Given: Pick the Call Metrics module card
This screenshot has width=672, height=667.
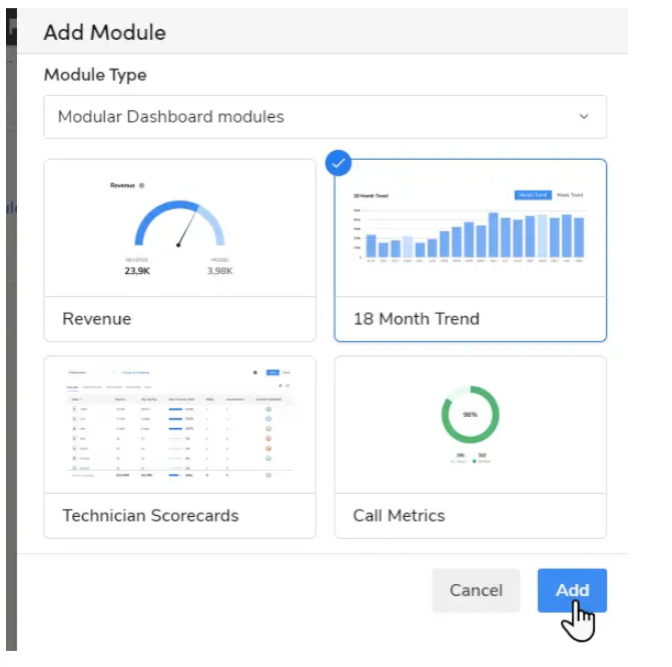Looking at the screenshot, I should [x=470, y=447].
